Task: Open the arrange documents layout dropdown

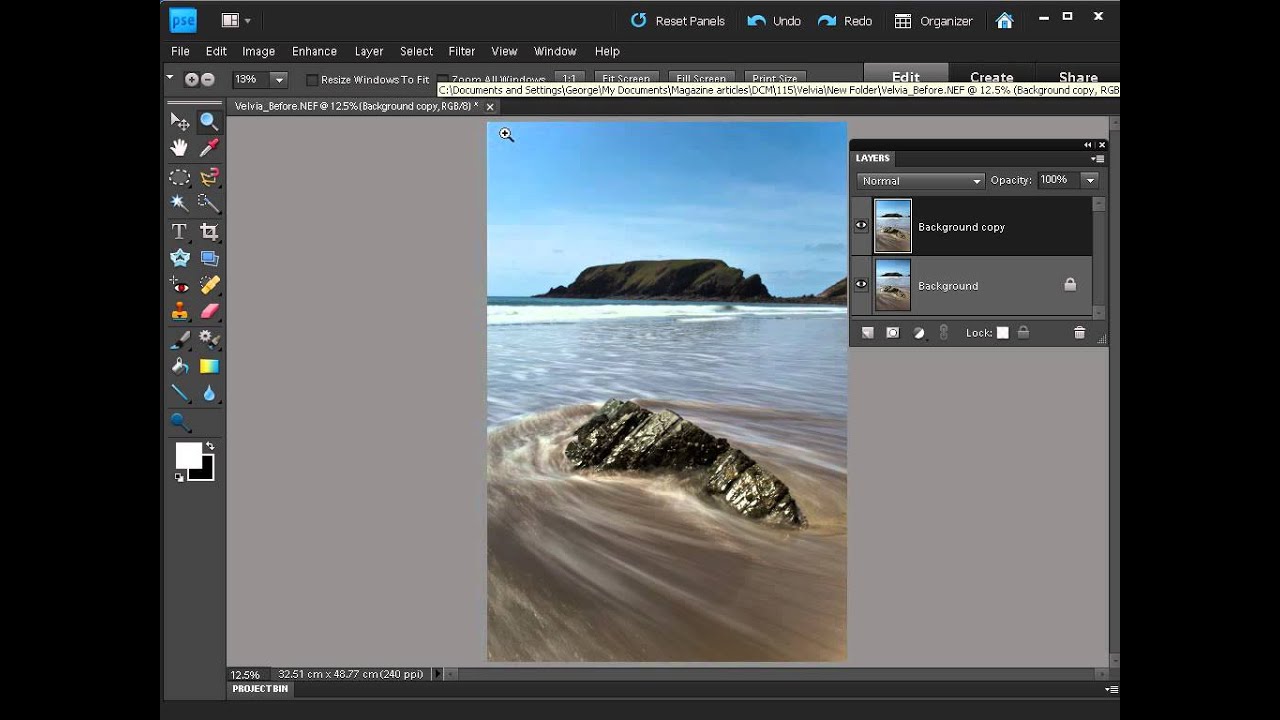Action: [x=236, y=20]
